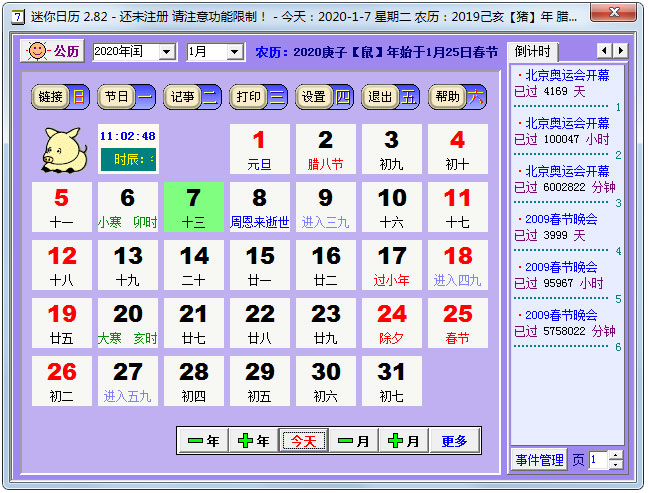Click countdown entry 已过 95967 小时

(559, 283)
